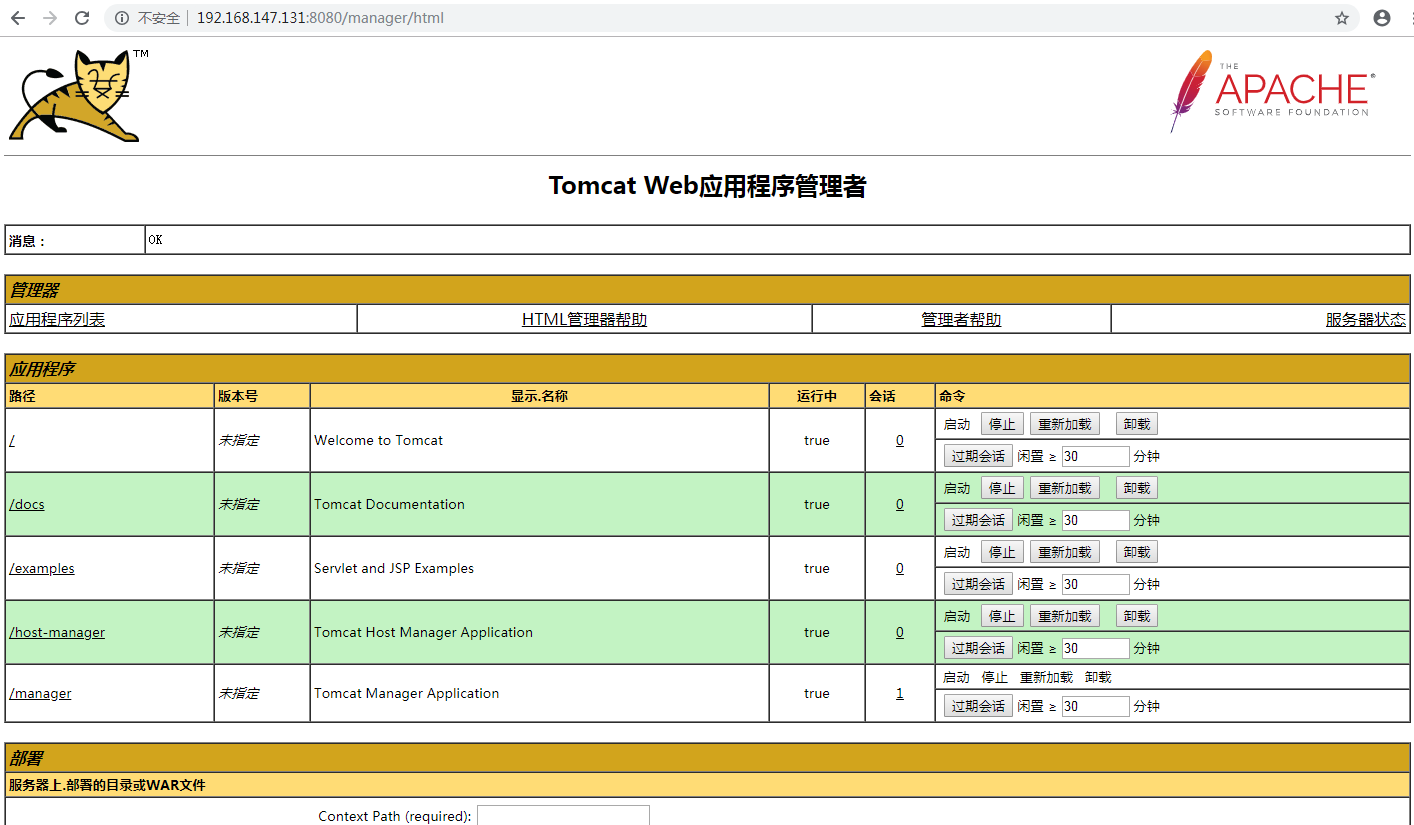Click the 'Tomcat Documentation' display name
This screenshot has width=1414, height=825.
click(x=389, y=504)
